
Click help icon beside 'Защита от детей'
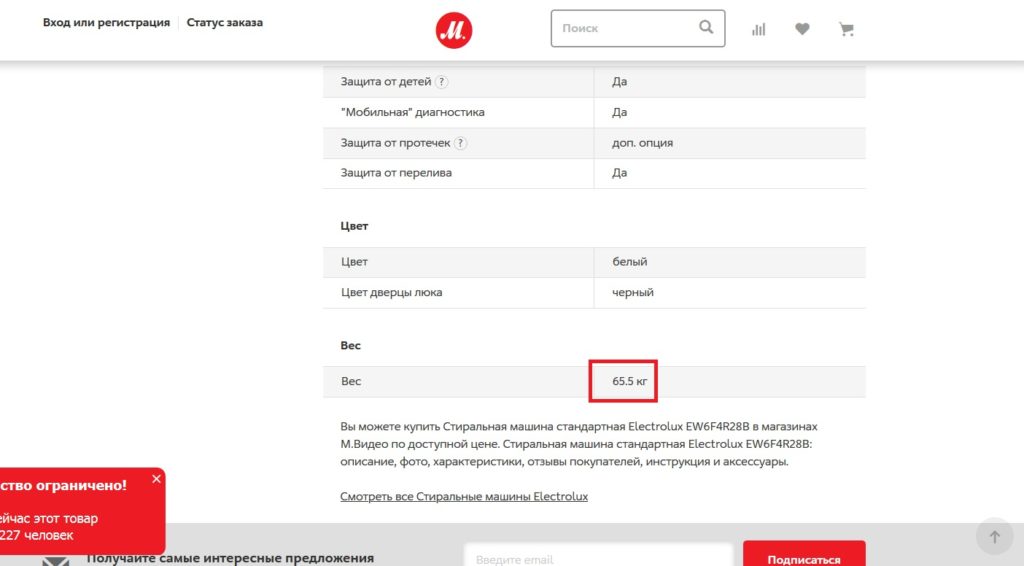(x=441, y=82)
